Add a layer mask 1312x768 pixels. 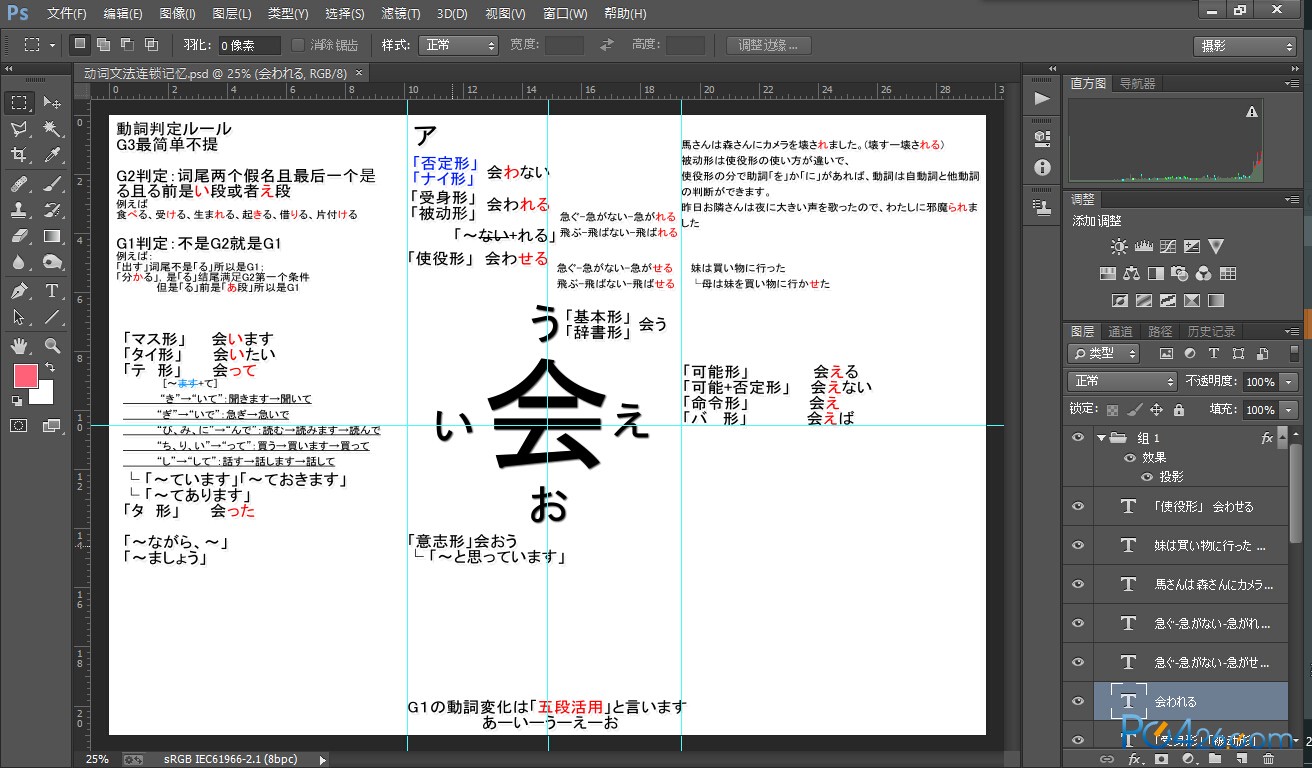pos(1162,759)
